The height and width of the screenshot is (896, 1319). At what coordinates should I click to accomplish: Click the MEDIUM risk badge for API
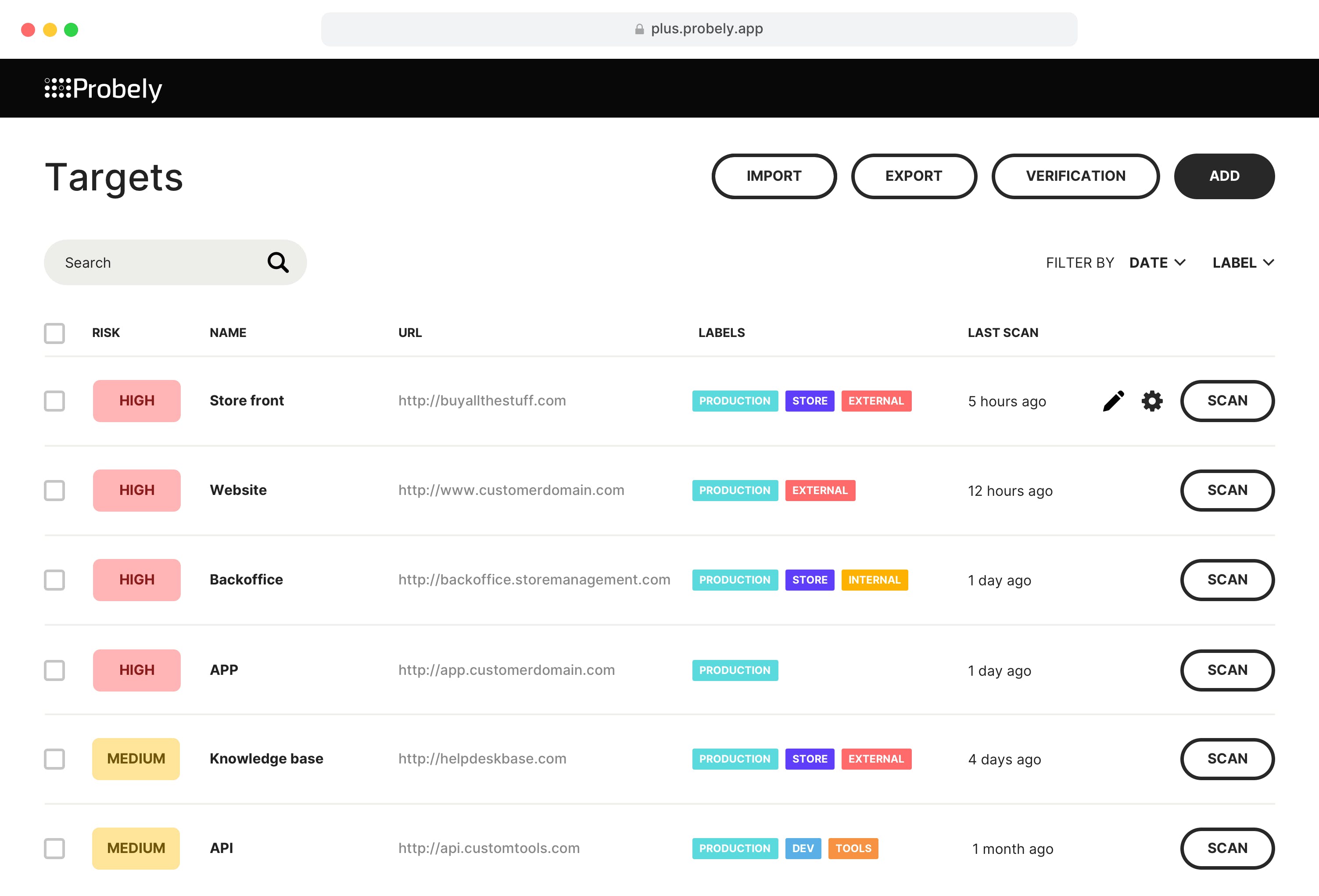pyautogui.click(x=136, y=848)
